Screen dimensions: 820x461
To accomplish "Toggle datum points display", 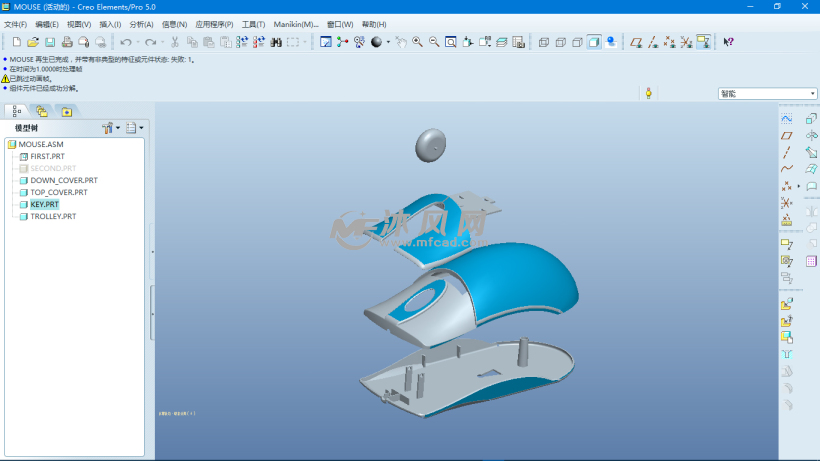I will coord(669,42).
